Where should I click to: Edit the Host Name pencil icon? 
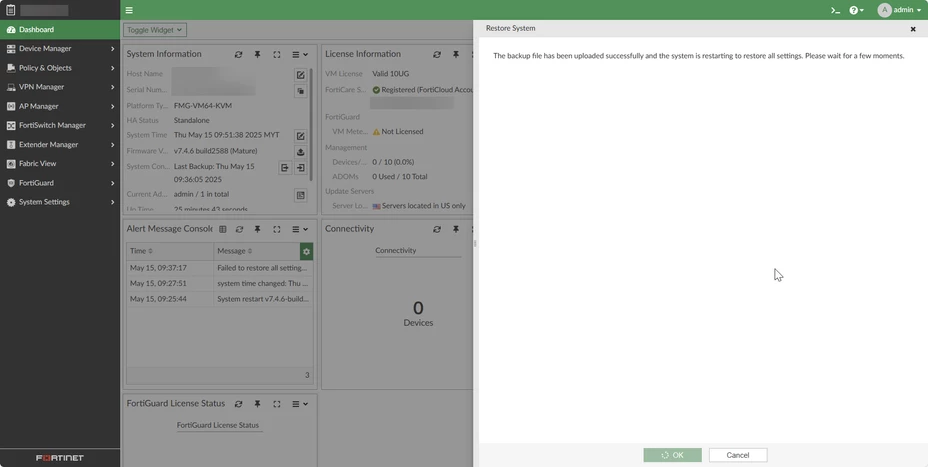301,75
